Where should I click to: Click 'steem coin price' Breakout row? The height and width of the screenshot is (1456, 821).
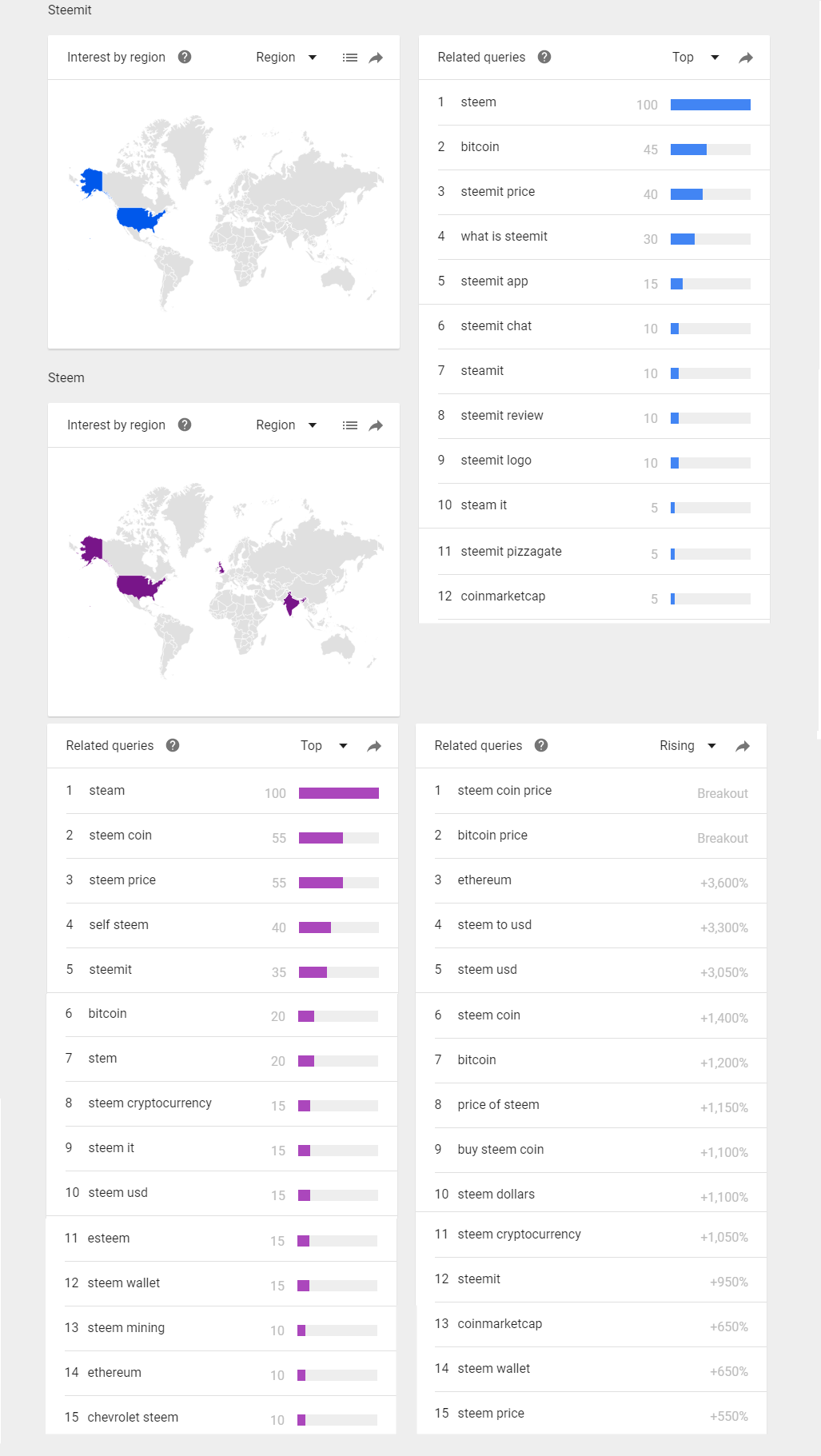coord(592,791)
